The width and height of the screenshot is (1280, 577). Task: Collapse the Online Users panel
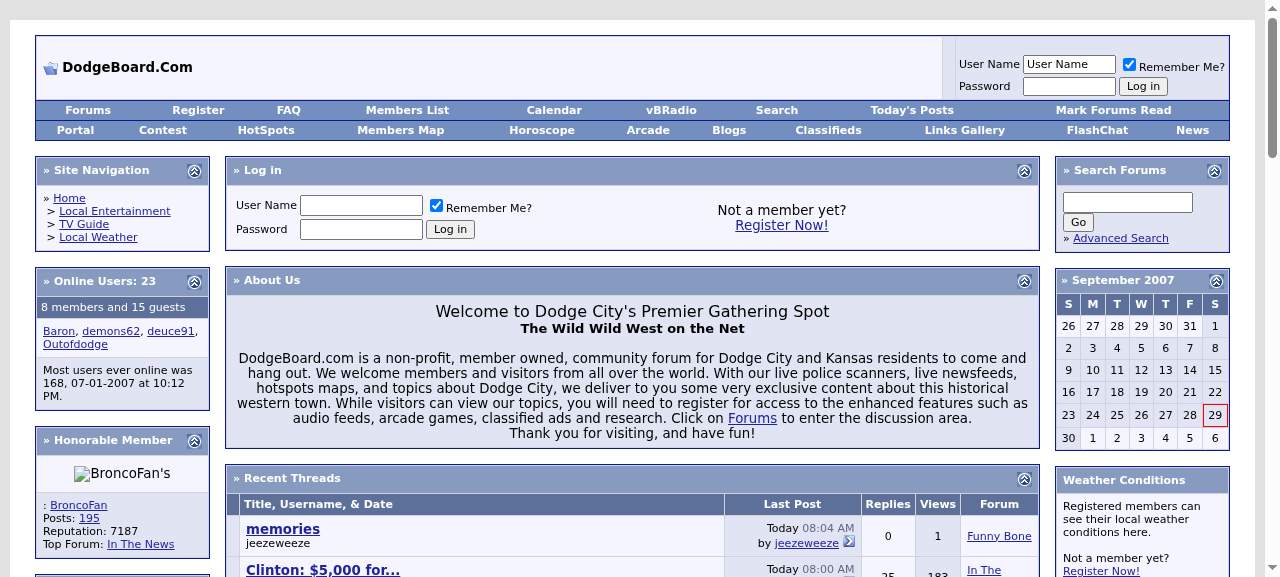click(x=194, y=282)
